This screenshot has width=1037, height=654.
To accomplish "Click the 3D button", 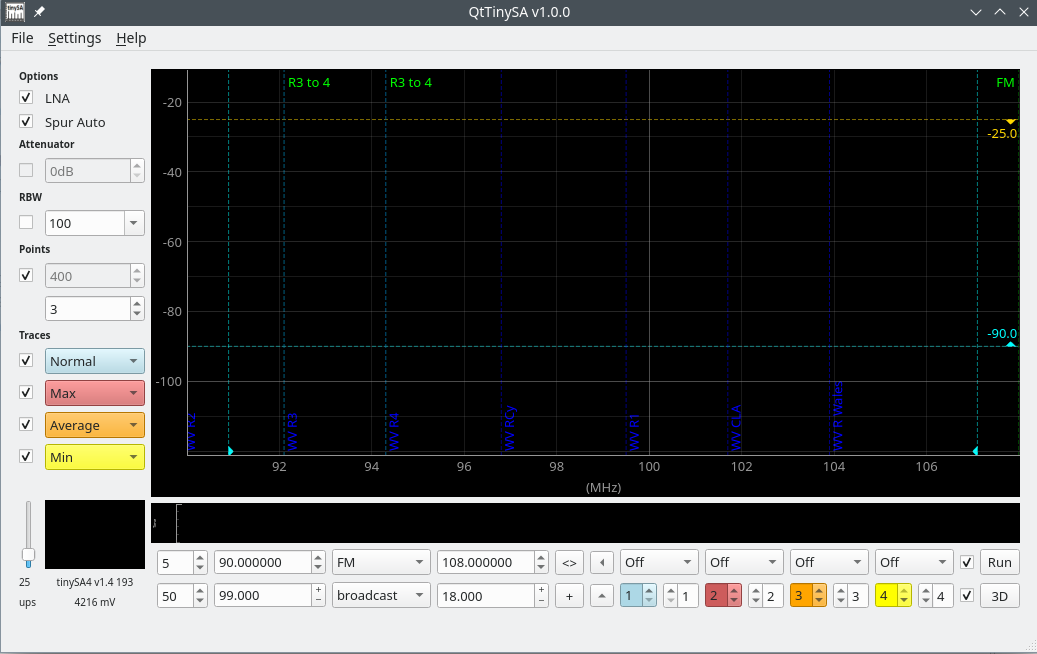I will pyautogui.click(x=999, y=596).
